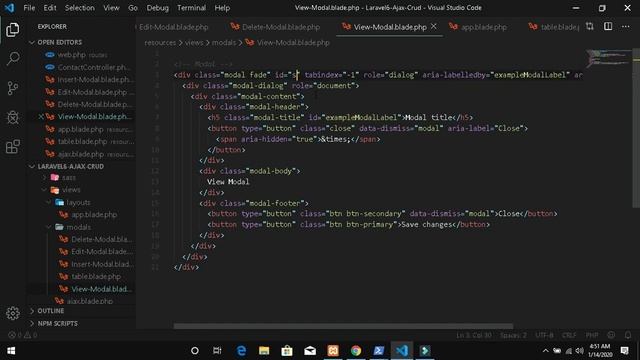Open ajax.blade.php in Open Editors
640x360 pixels.
(x=90, y=154)
